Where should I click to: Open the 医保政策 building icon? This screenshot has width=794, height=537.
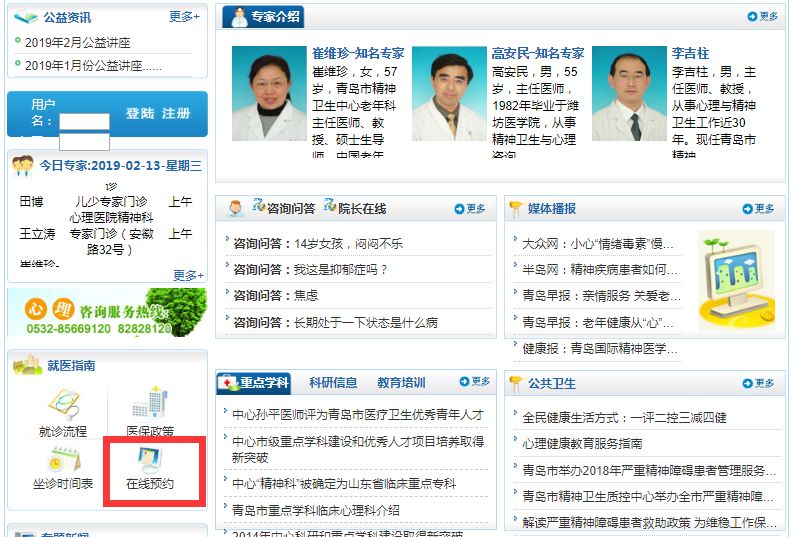pos(150,403)
